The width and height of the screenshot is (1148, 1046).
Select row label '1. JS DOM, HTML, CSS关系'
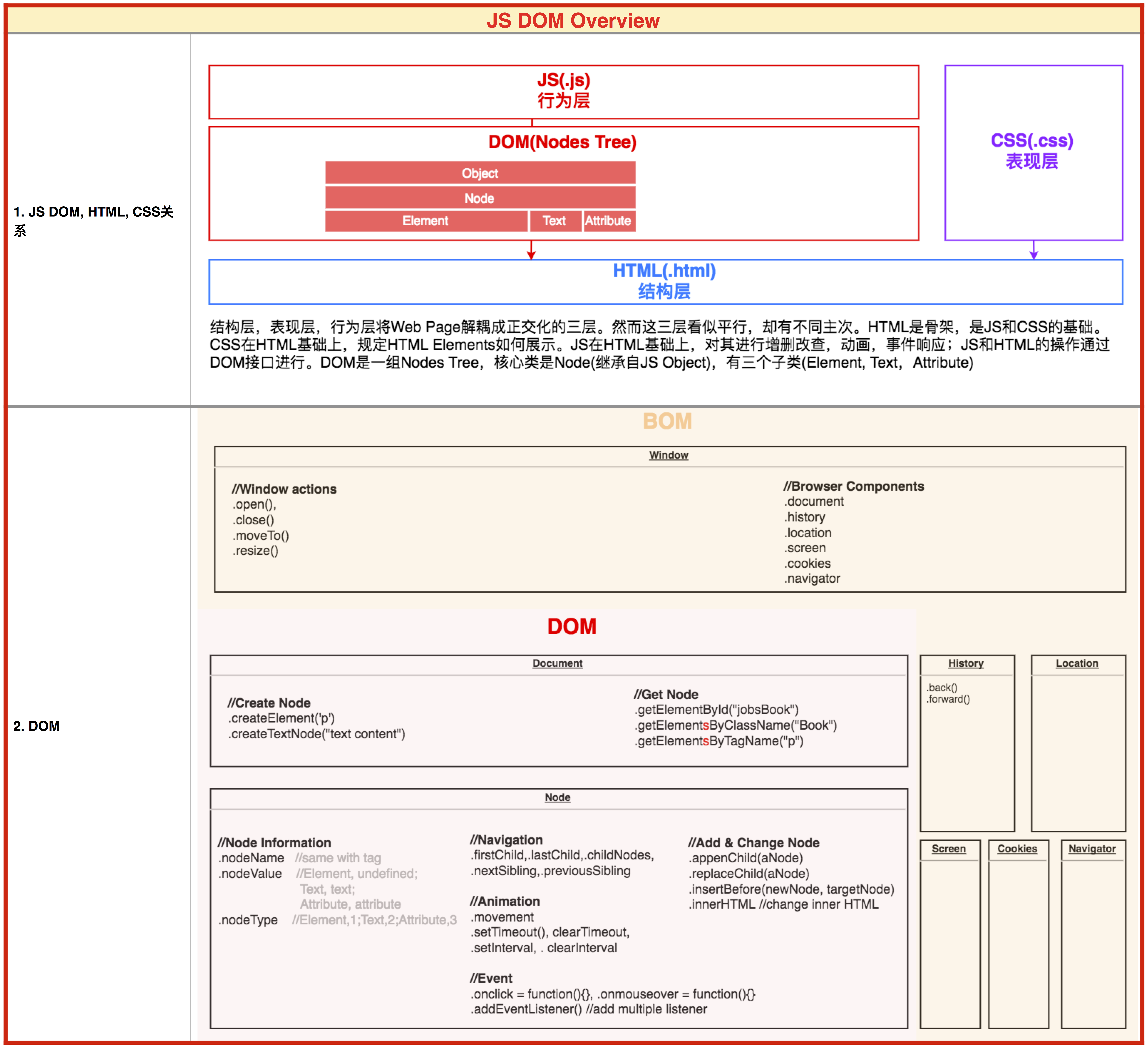point(93,221)
